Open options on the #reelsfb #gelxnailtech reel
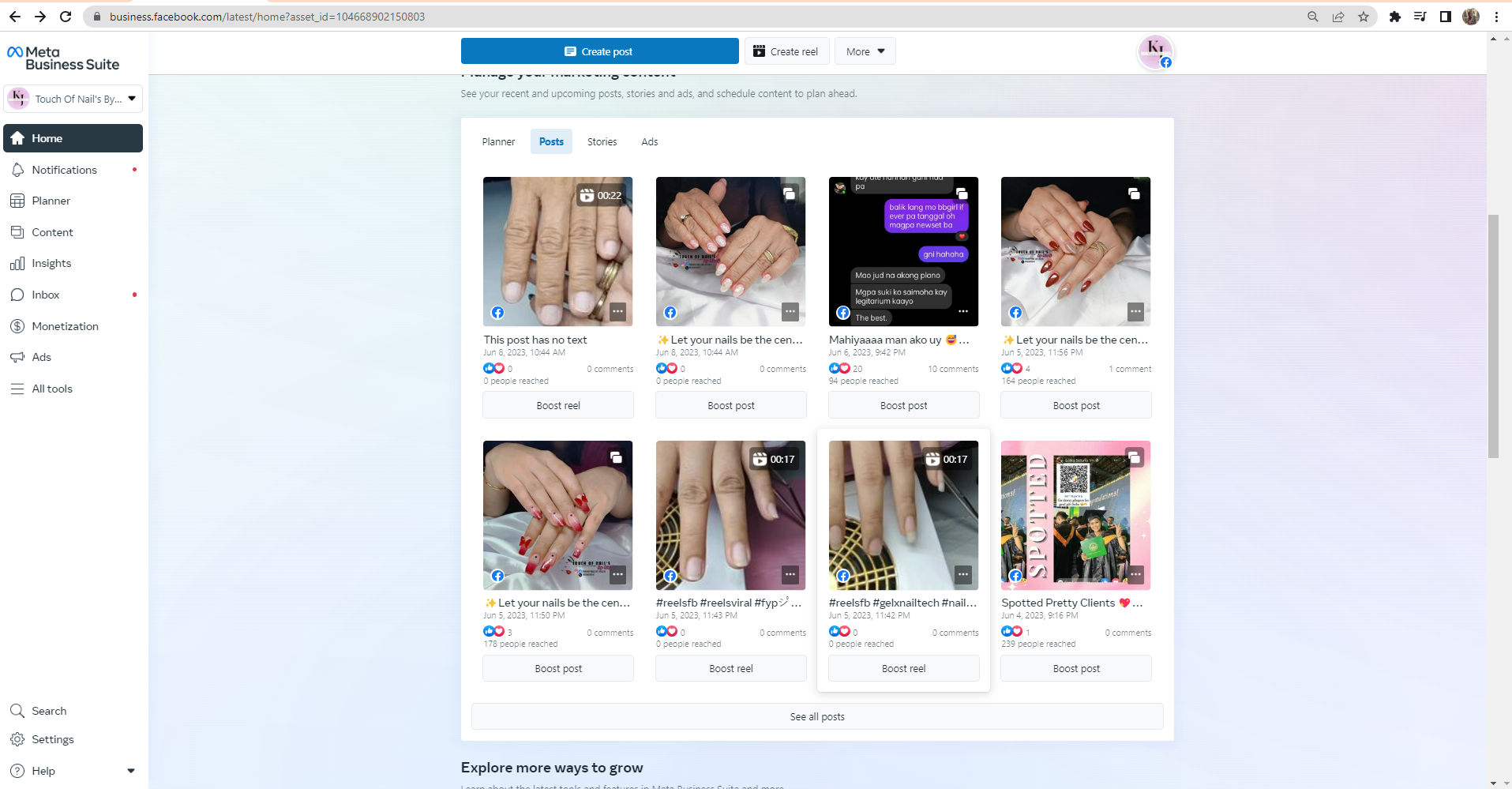 coord(963,575)
